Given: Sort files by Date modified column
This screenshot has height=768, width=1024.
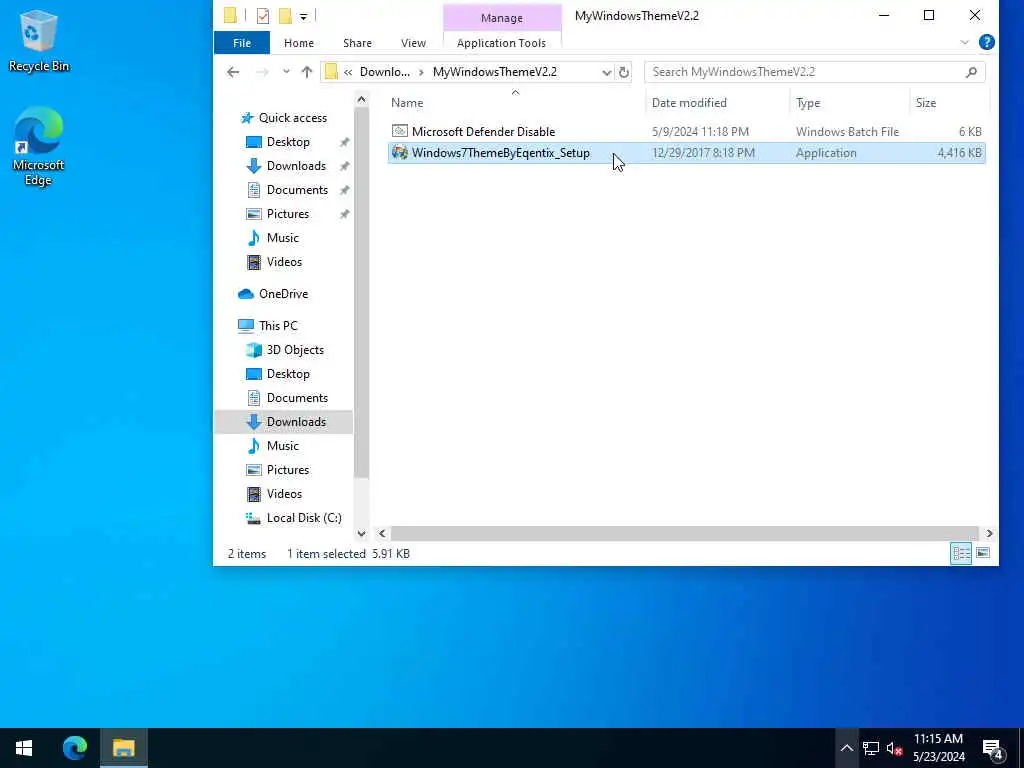Looking at the screenshot, I should click(689, 103).
